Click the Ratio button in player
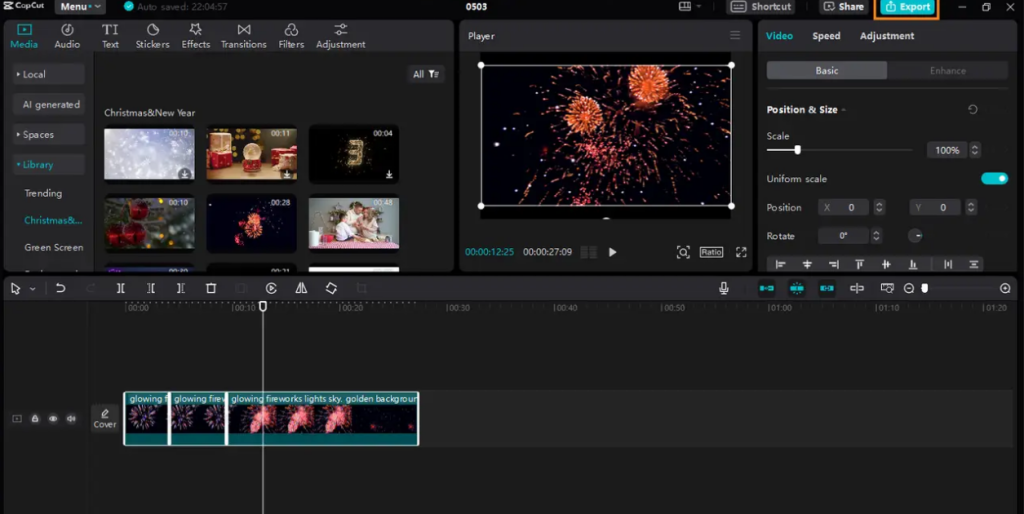Image resolution: width=1024 pixels, height=514 pixels. point(711,252)
